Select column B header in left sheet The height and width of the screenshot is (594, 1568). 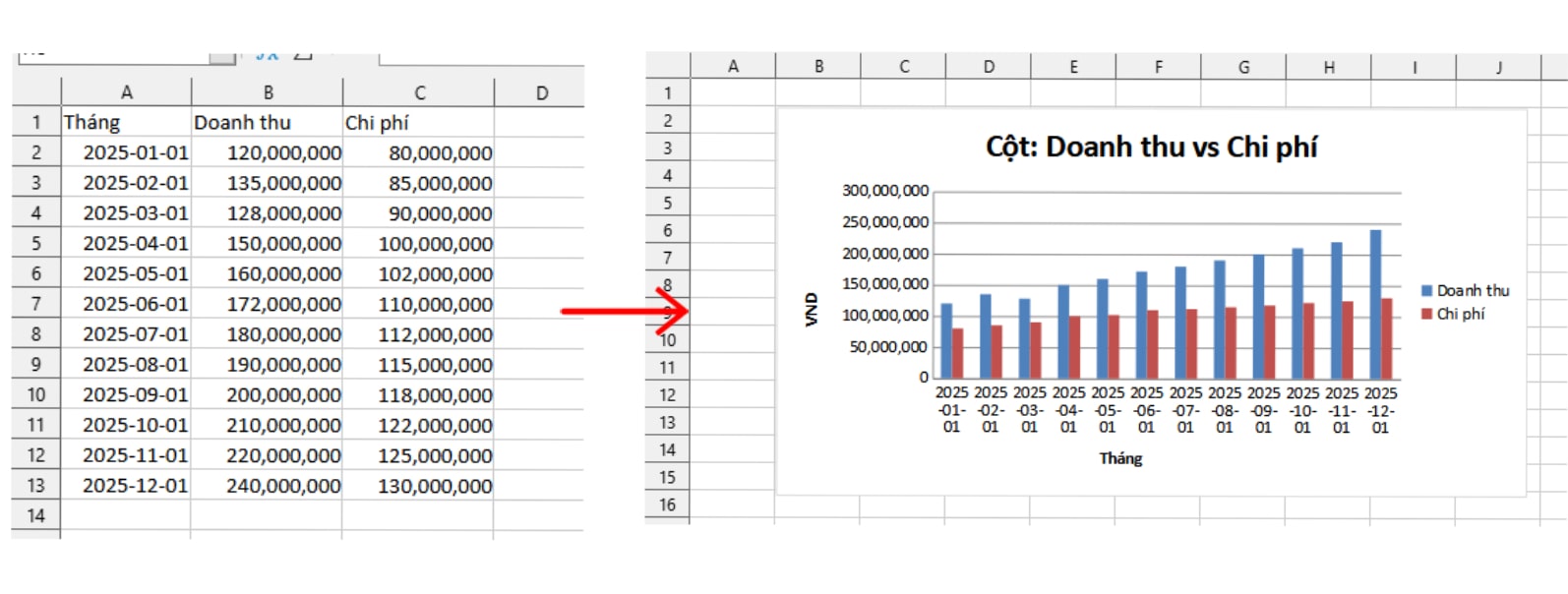[x=267, y=92]
